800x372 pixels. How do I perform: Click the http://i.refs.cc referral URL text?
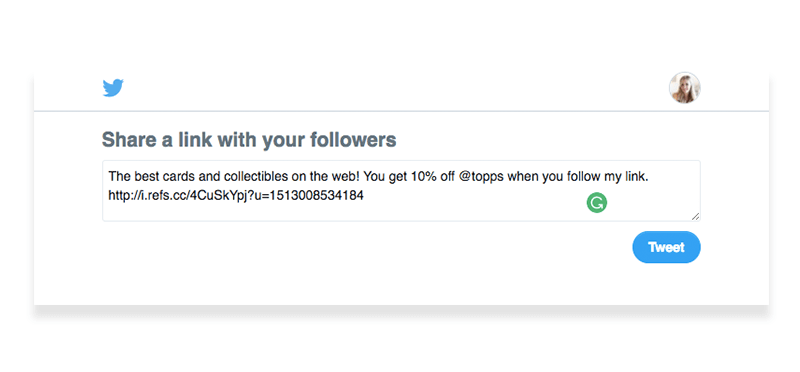tap(236, 195)
